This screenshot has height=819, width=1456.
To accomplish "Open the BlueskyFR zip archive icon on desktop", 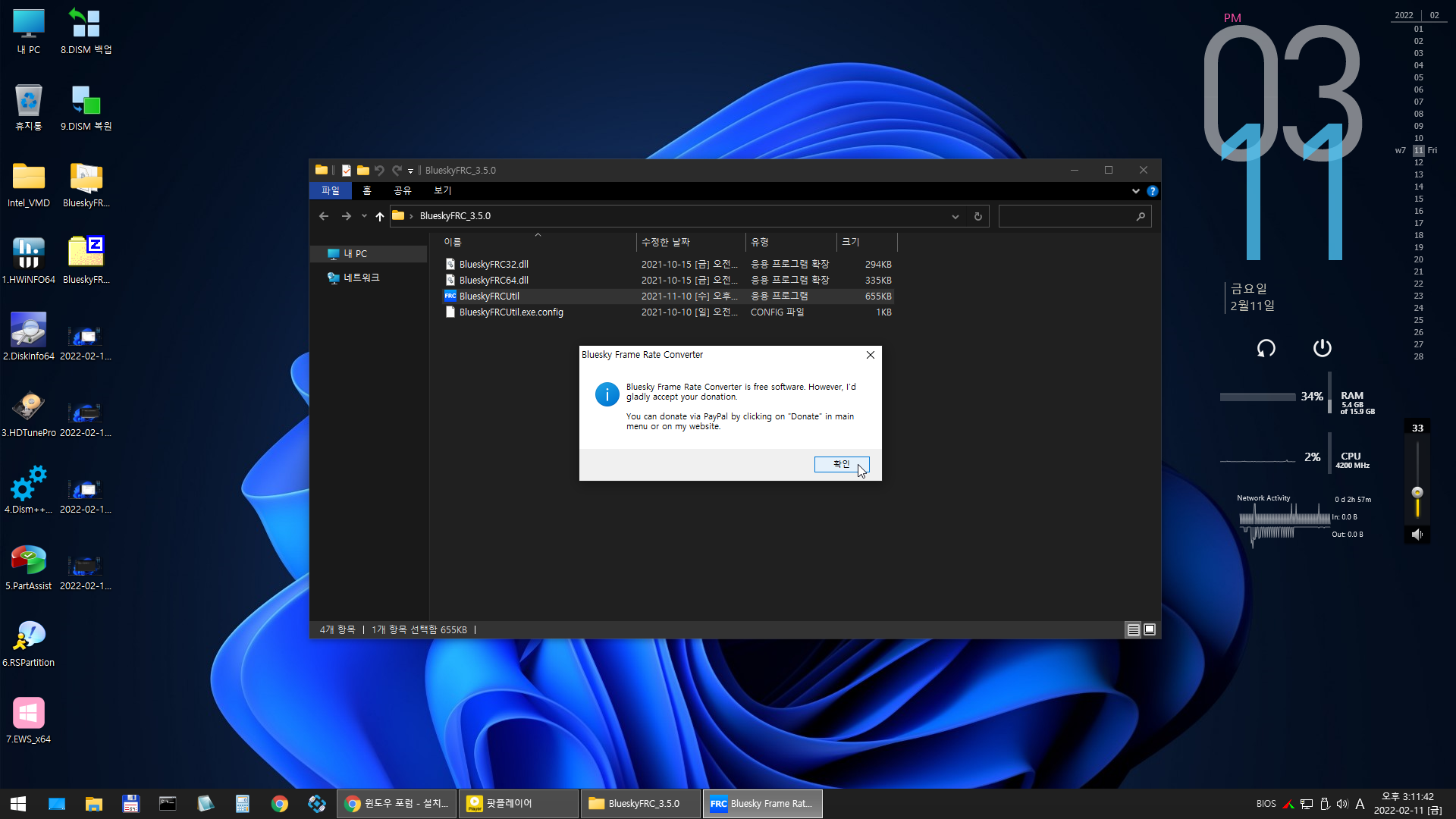I will pyautogui.click(x=86, y=262).
